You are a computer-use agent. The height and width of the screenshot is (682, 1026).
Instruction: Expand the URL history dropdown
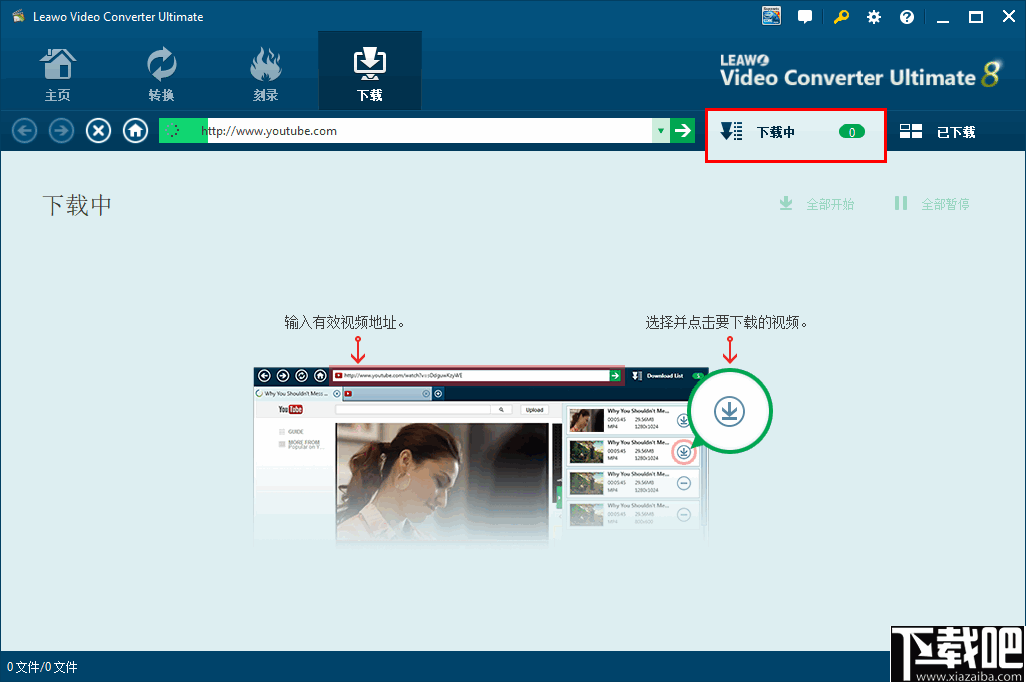click(x=661, y=131)
